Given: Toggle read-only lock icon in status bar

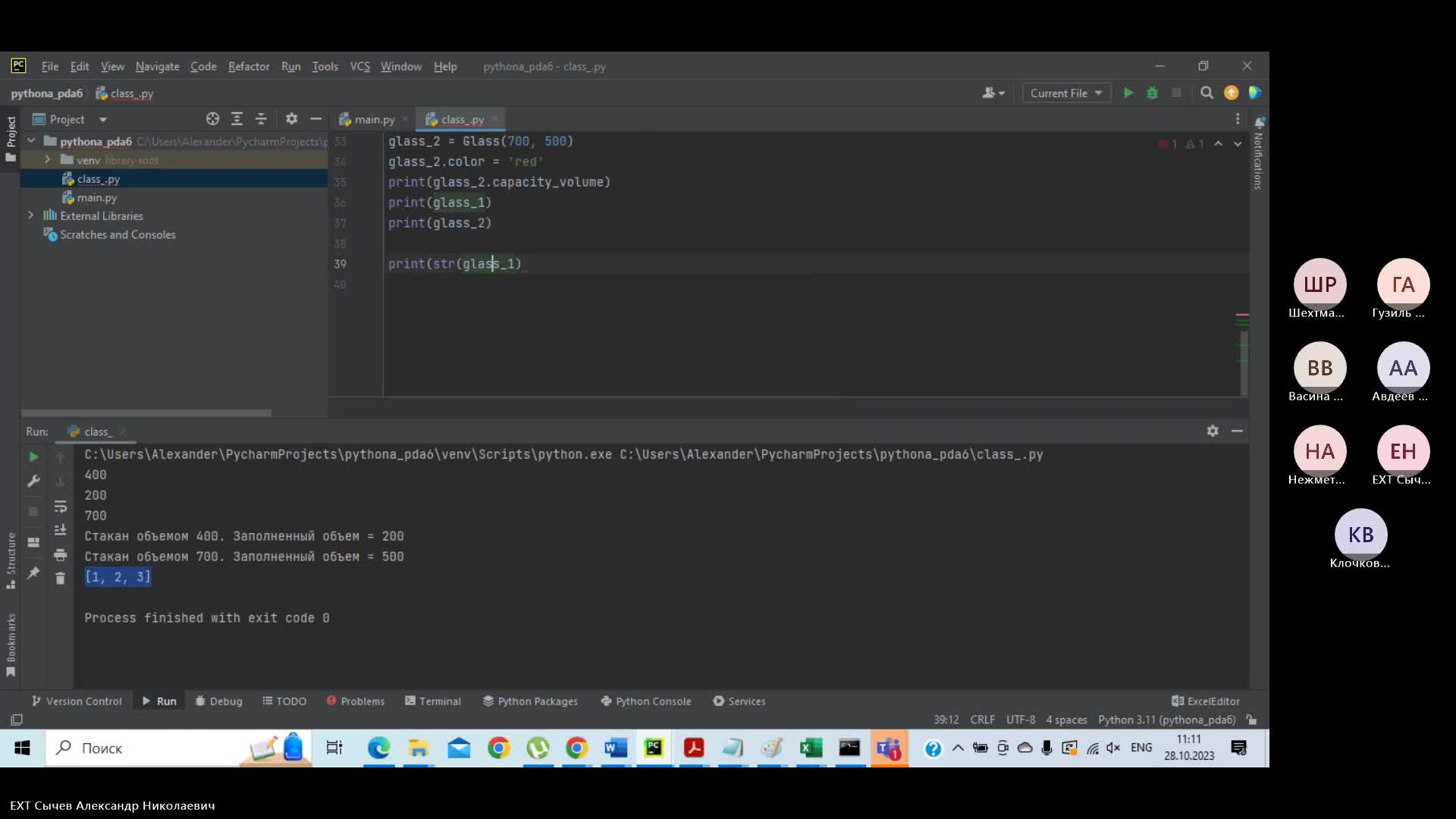Looking at the screenshot, I should coord(1251,720).
